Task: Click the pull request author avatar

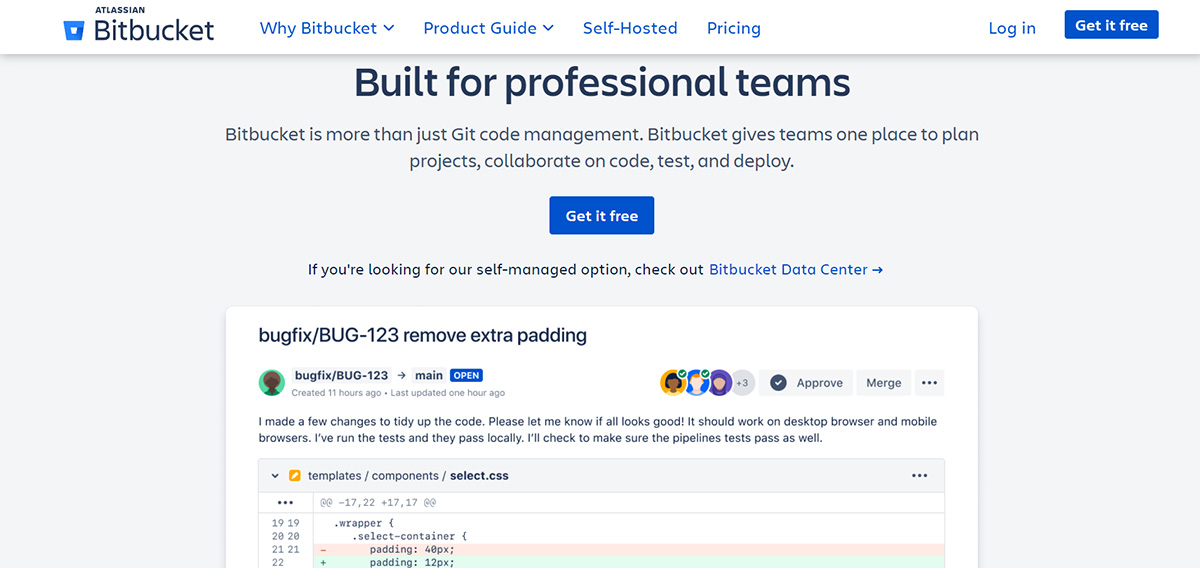Action: 272,382
